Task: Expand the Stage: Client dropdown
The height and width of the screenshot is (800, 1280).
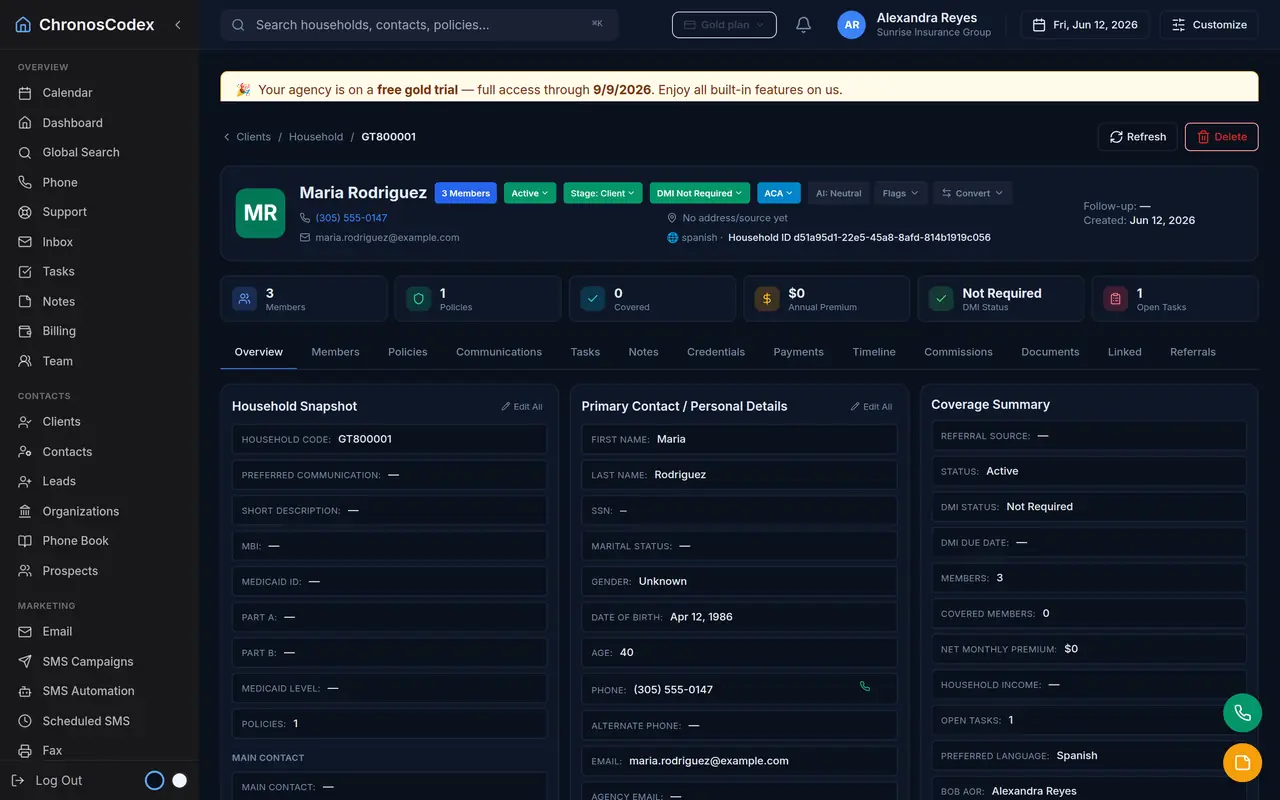Action: pos(603,193)
